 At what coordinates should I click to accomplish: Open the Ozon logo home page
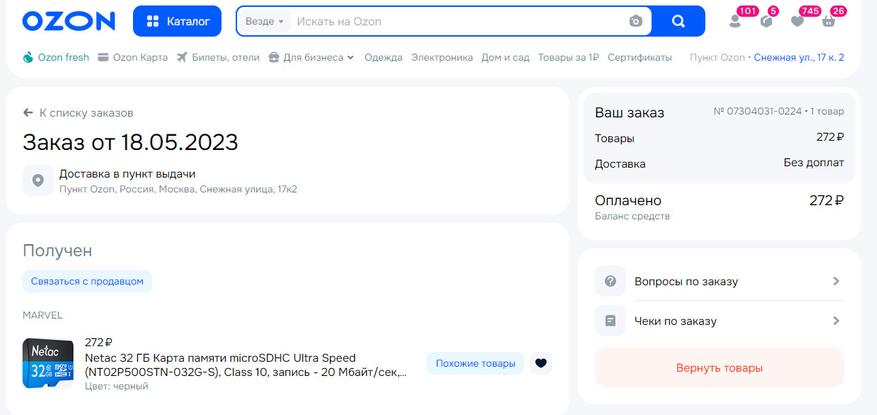coord(68,21)
